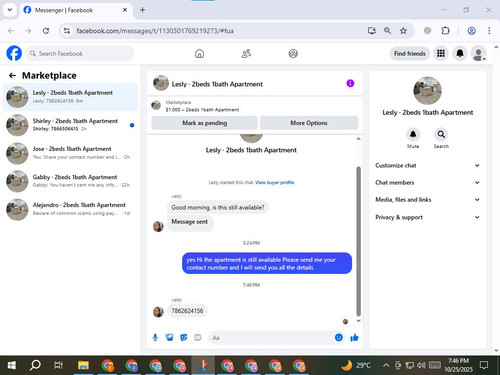
Task: Click Find friends button
Action: pos(410,53)
